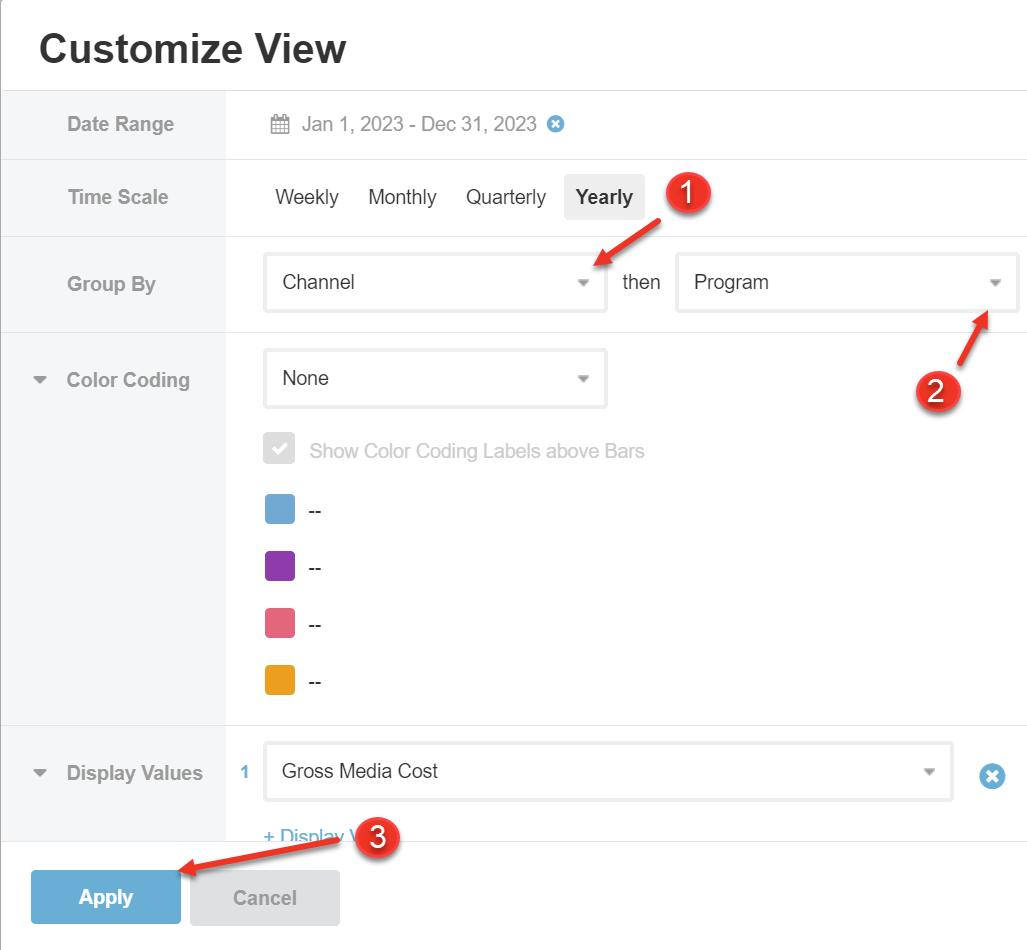Click the chevron beside Color Coding

click(39, 380)
